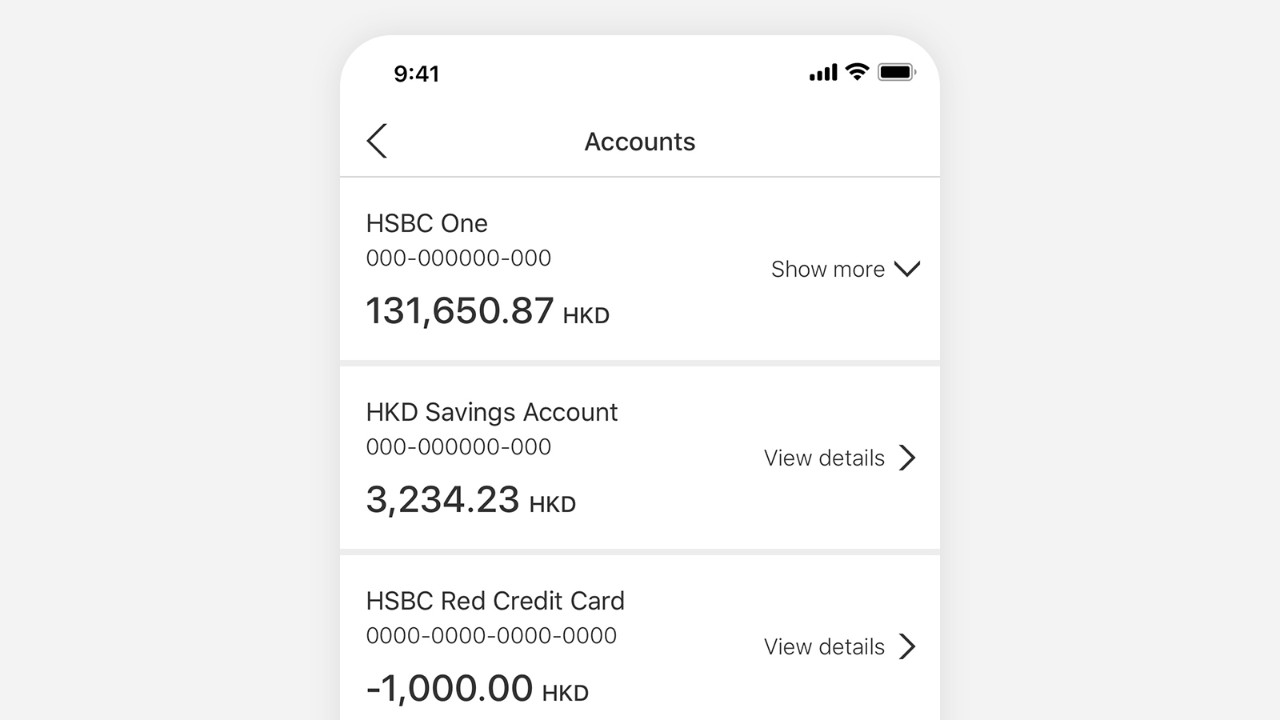Click the Wi-Fi status icon
The image size is (1280, 720).
[x=856, y=72]
